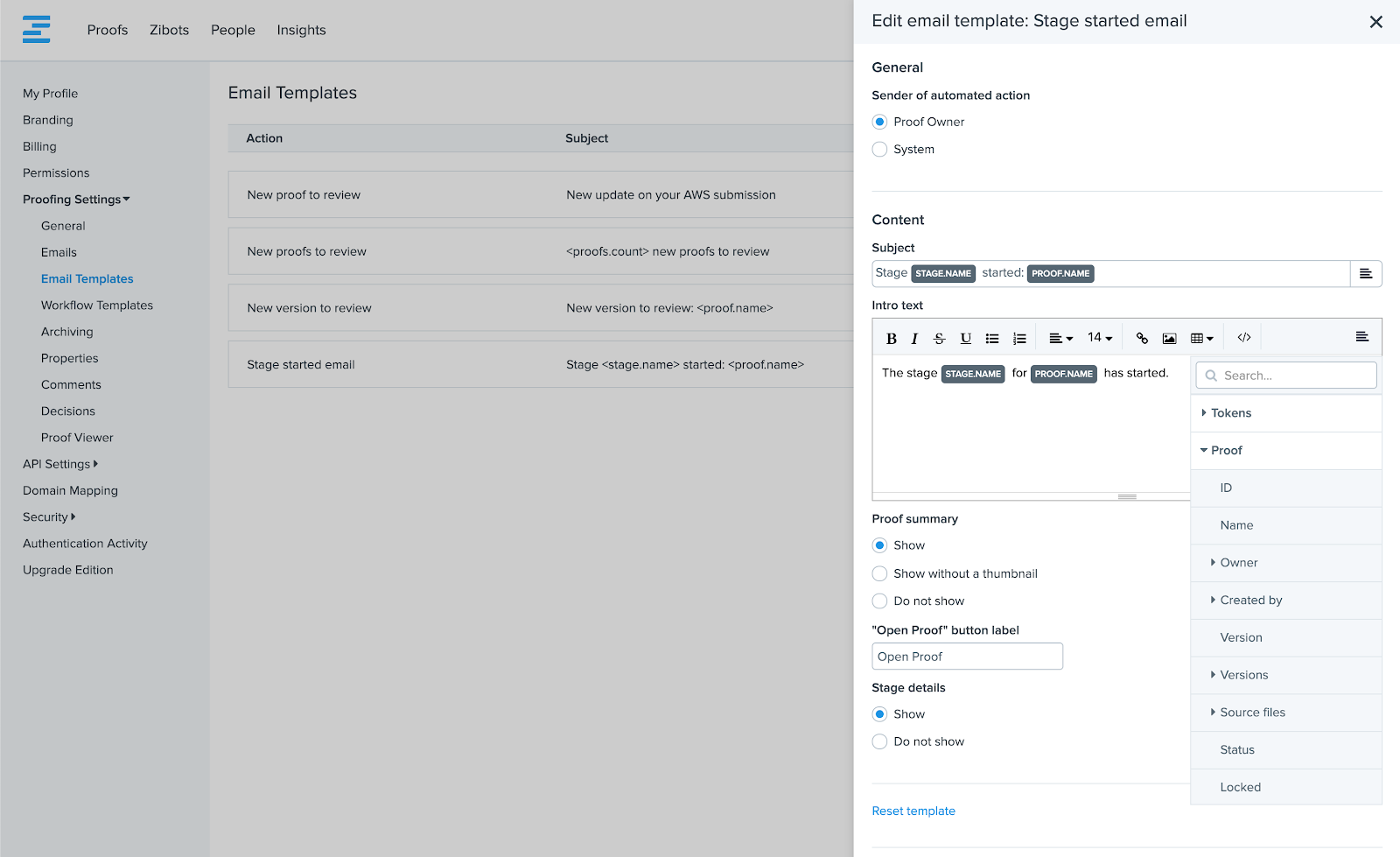Apply bold formatting in the intro text toolbar
Viewport: 1400px width, 857px height.
pos(891,339)
